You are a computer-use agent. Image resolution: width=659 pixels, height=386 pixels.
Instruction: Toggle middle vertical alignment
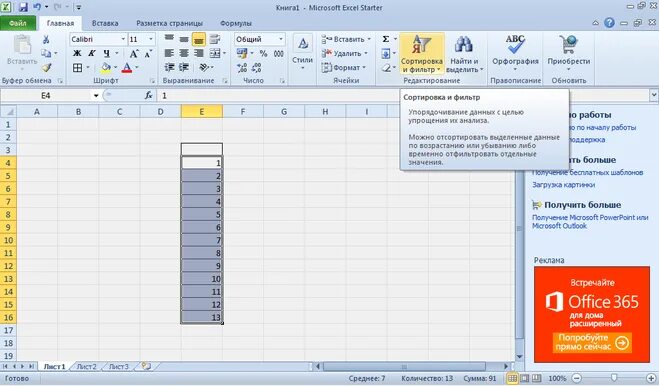pyautogui.click(x=184, y=39)
